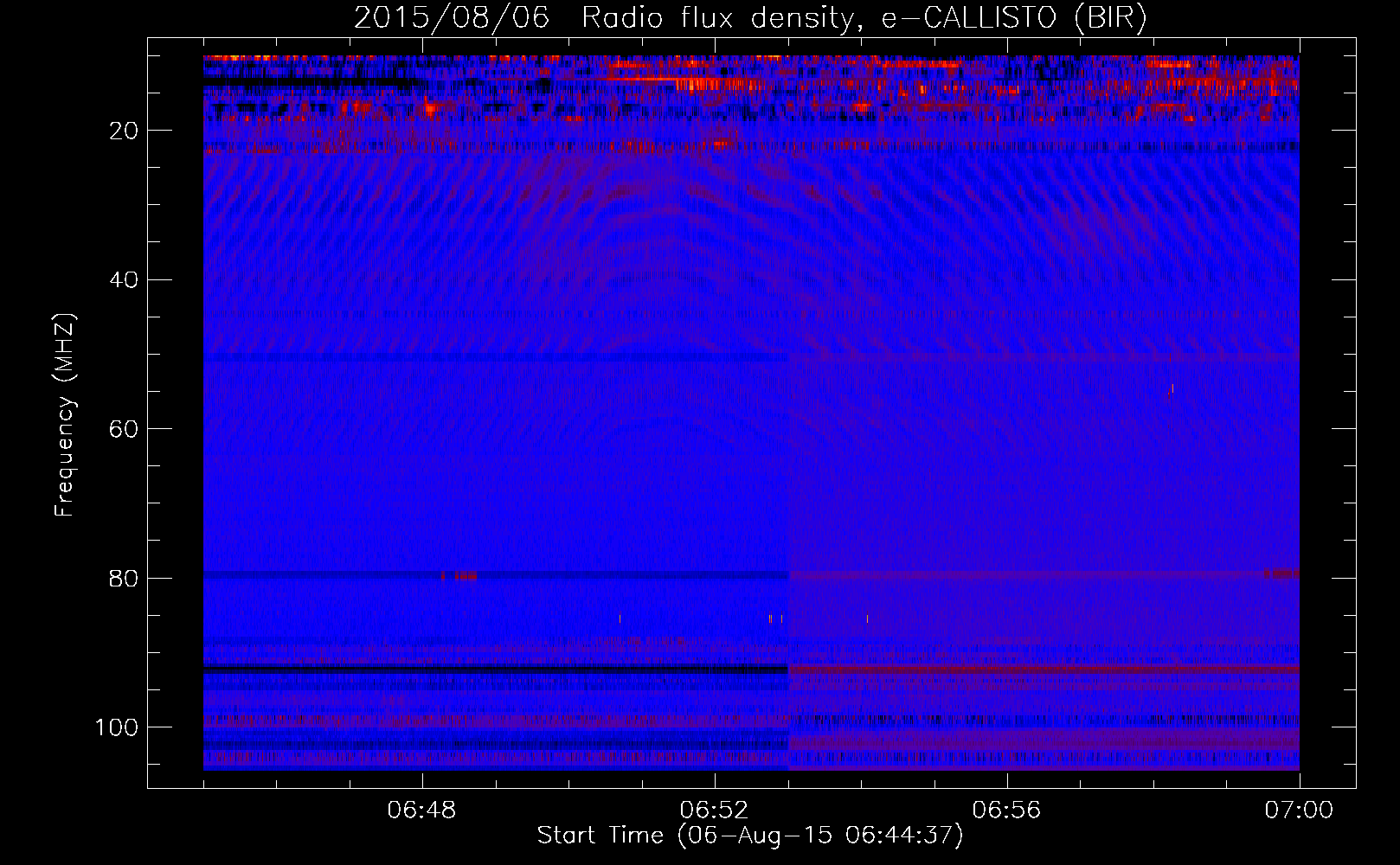Click the 60 MHz frequency axis label
This screenshot has width=1400, height=865.
point(125,430)
